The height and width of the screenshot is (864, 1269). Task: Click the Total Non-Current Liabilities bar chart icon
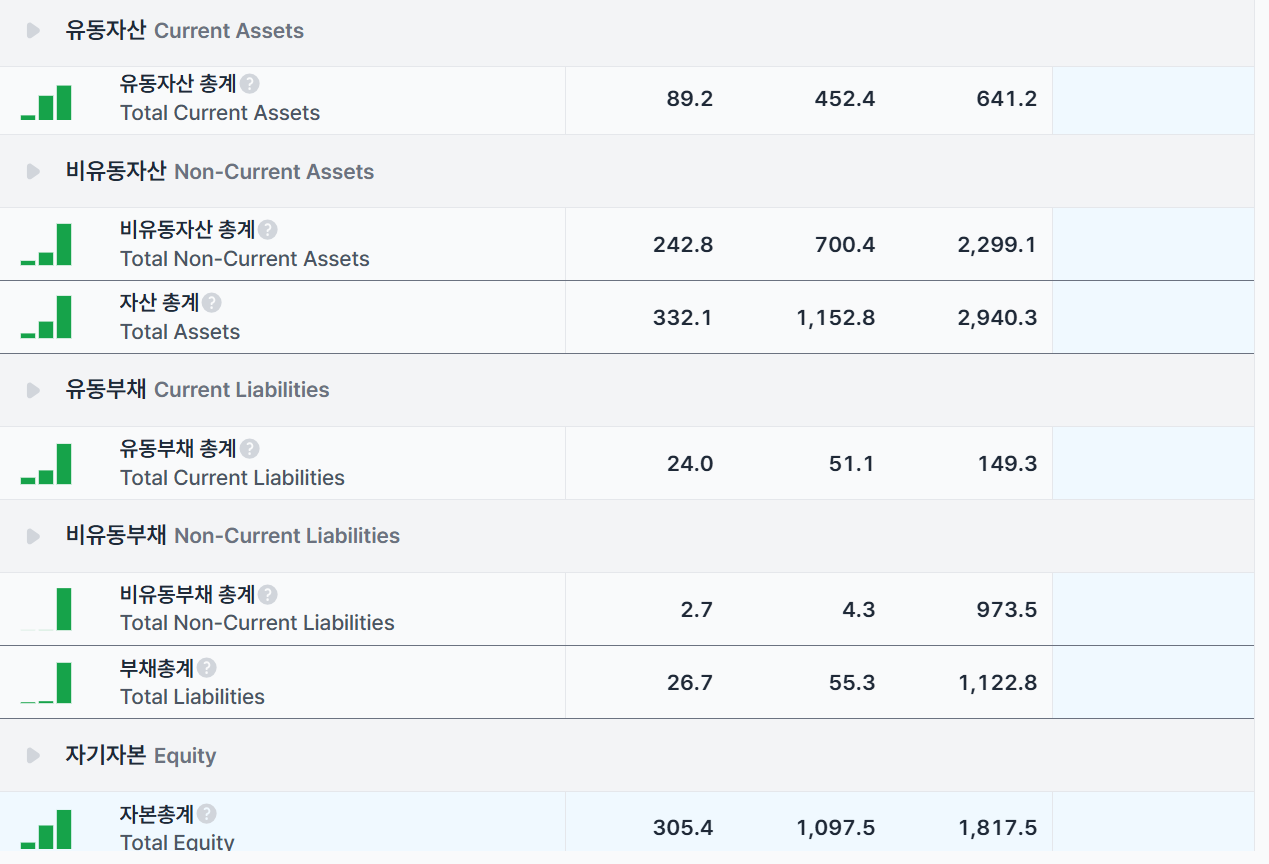pyautogui.click(x=46, y=609)
